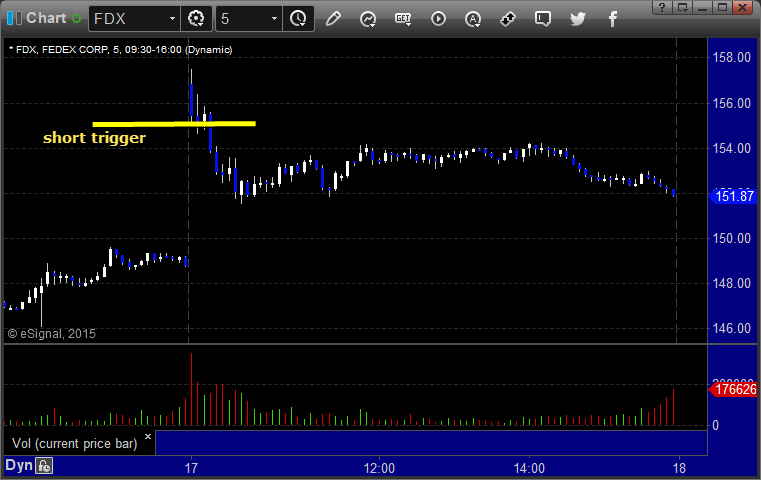Click the Chart title label

pos(46,18)
